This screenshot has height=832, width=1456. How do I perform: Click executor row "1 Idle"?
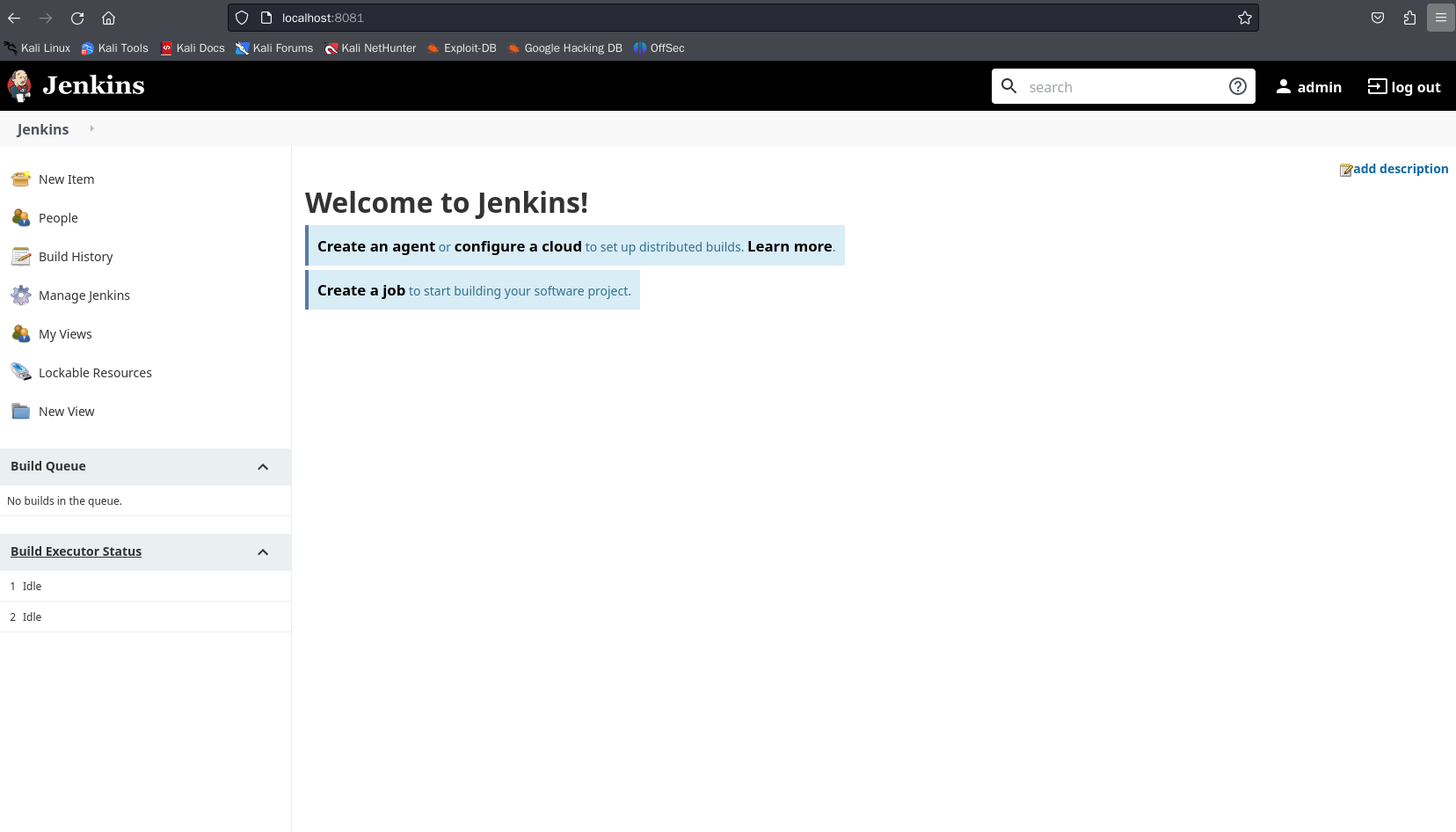145,587
